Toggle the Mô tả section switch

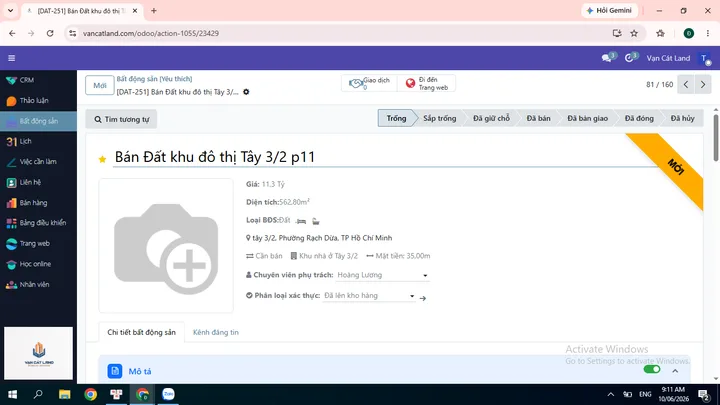pos(652,369)
